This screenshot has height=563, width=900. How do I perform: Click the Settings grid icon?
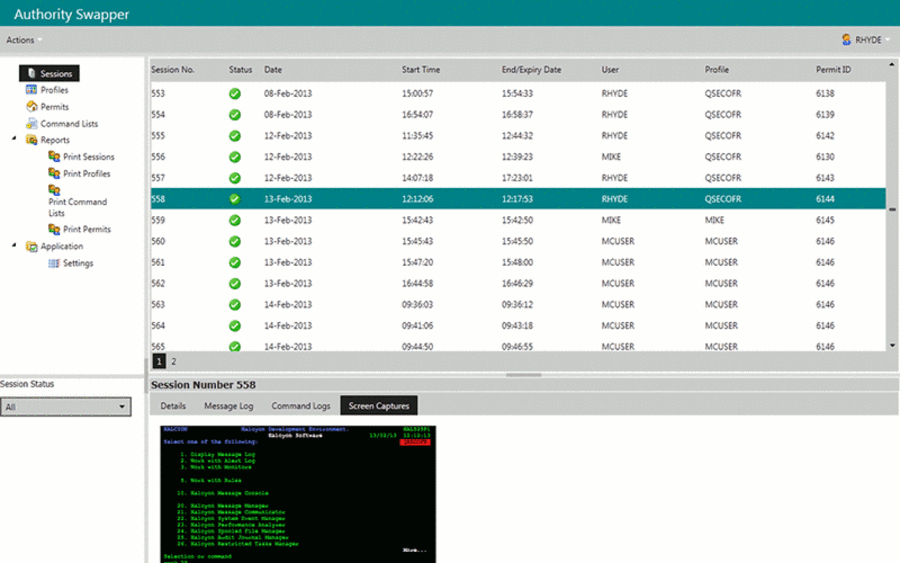click(54, 263)
